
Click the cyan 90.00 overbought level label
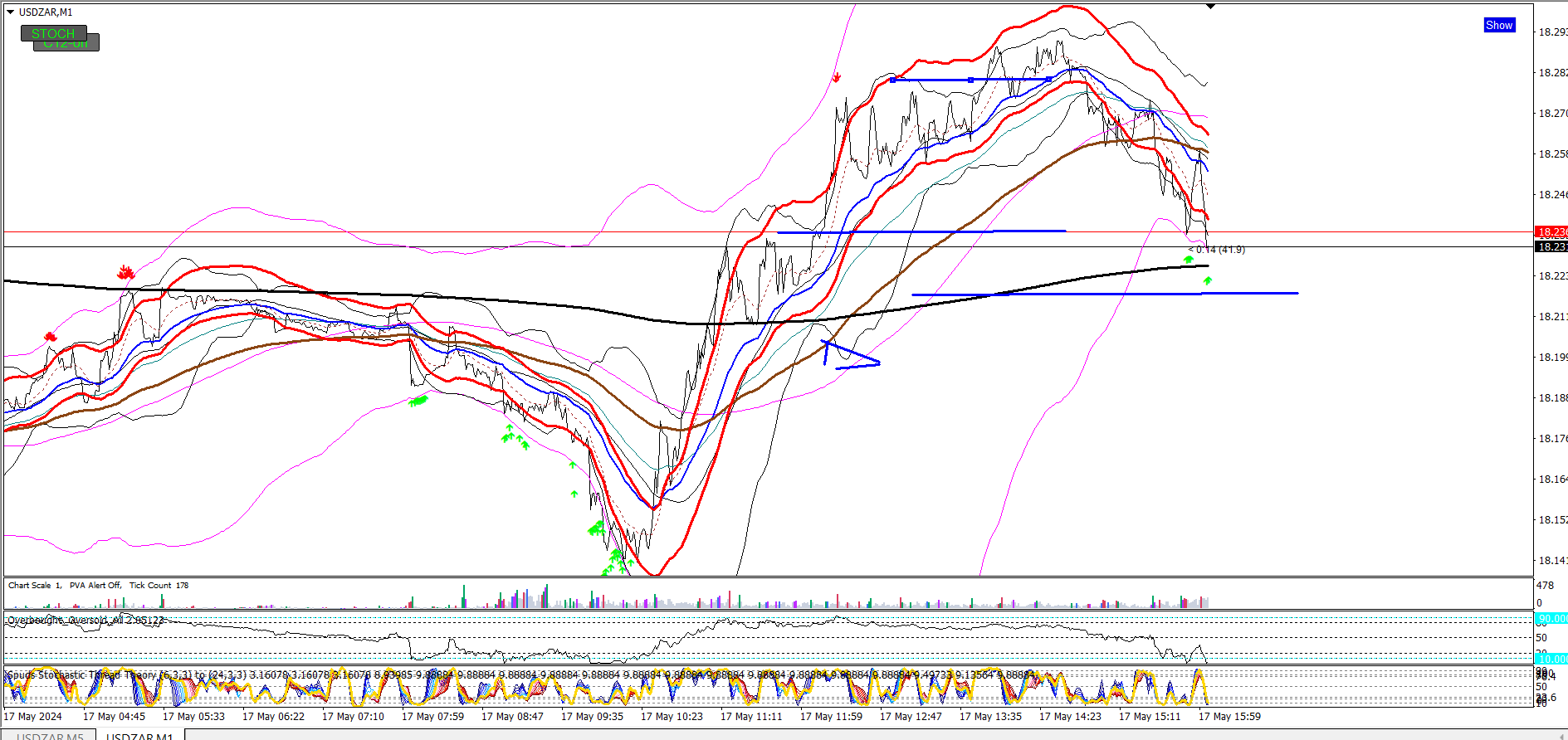click(1551, 619)
